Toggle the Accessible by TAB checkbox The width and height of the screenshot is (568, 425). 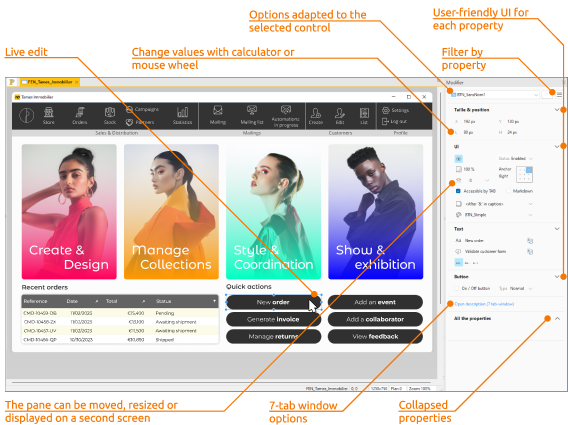458,191
